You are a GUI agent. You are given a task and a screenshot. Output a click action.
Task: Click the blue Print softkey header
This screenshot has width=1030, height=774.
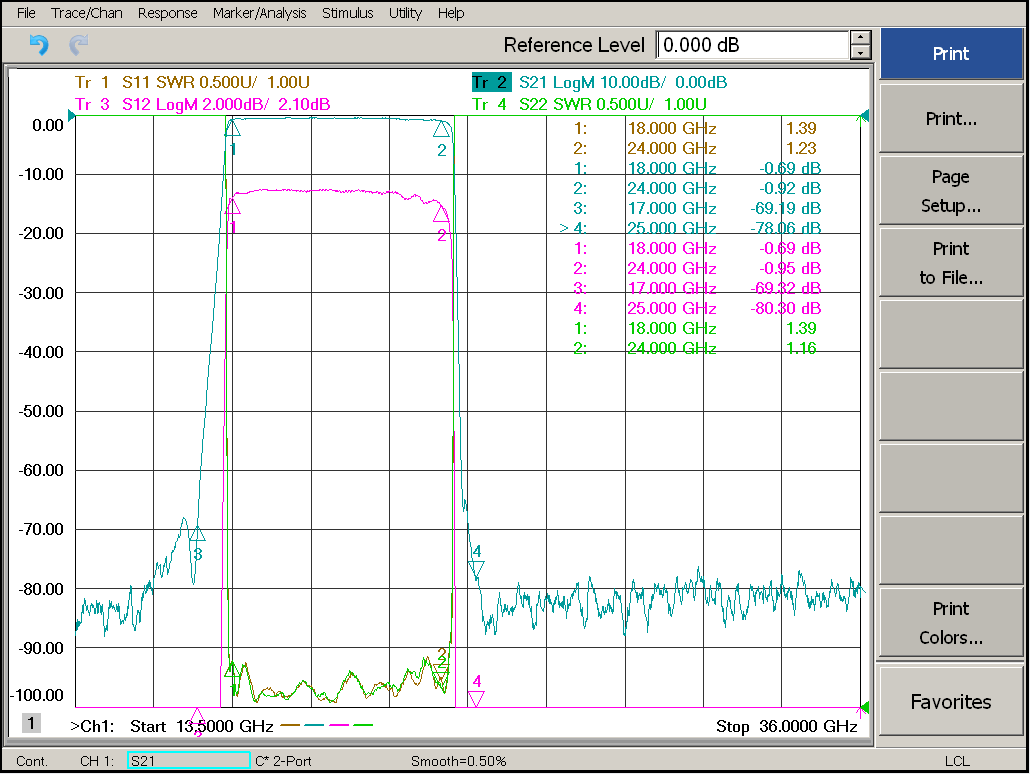[x=951, y=54]
